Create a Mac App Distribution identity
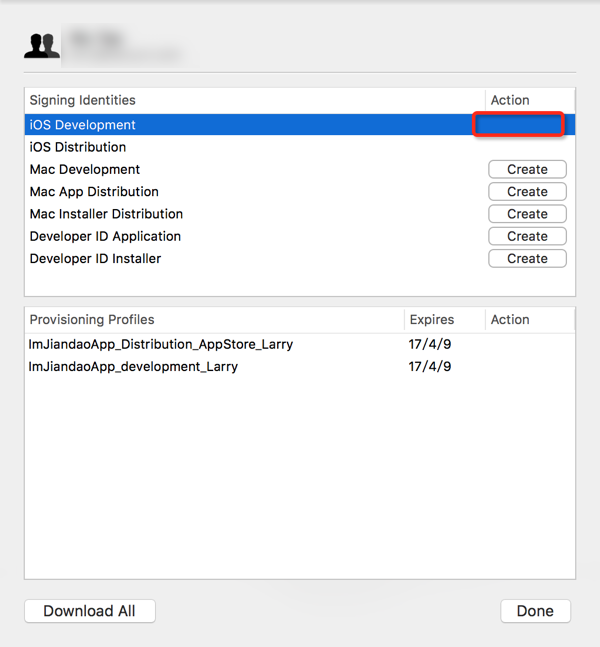The image size is (600, 647). click(527, 191)
